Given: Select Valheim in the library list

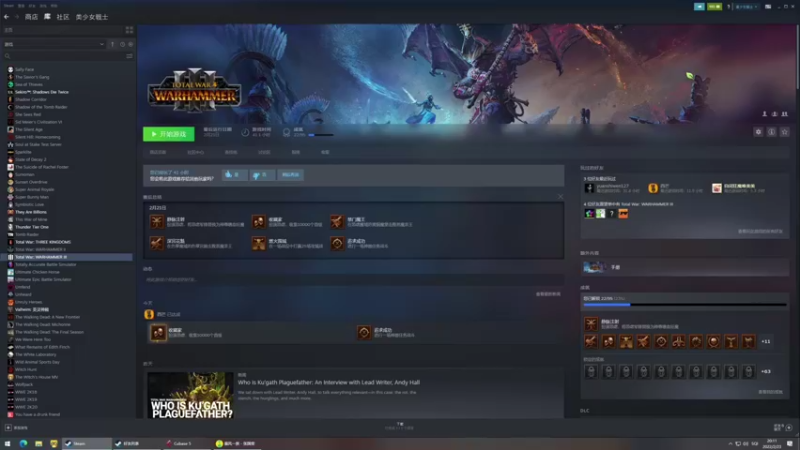Looking at the screenshot, I should pos(32,309).
